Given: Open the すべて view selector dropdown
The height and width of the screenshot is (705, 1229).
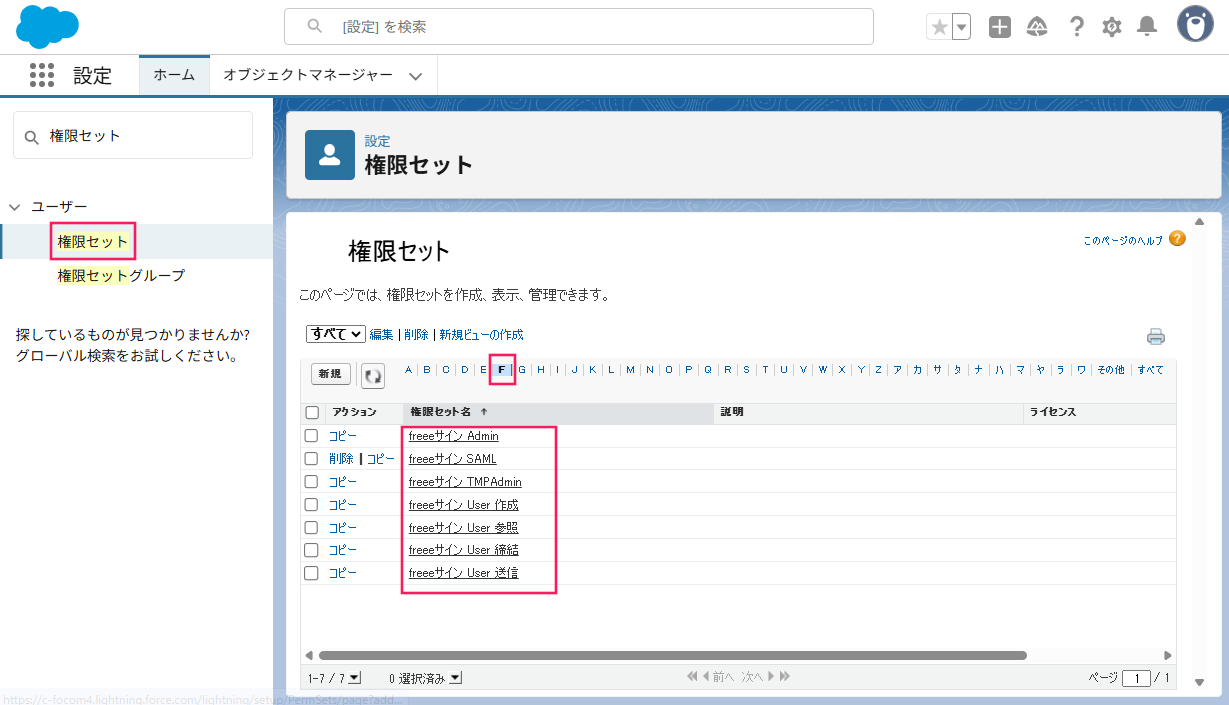Looking at the screenshot, I should [336, 334].
